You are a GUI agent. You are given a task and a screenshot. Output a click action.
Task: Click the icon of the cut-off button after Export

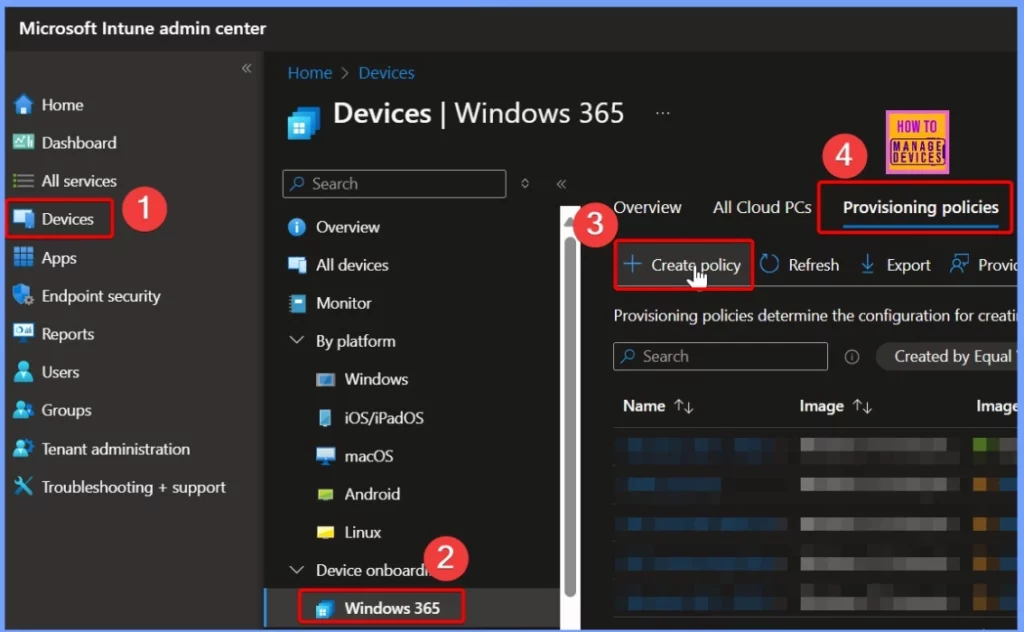point(959,264)
